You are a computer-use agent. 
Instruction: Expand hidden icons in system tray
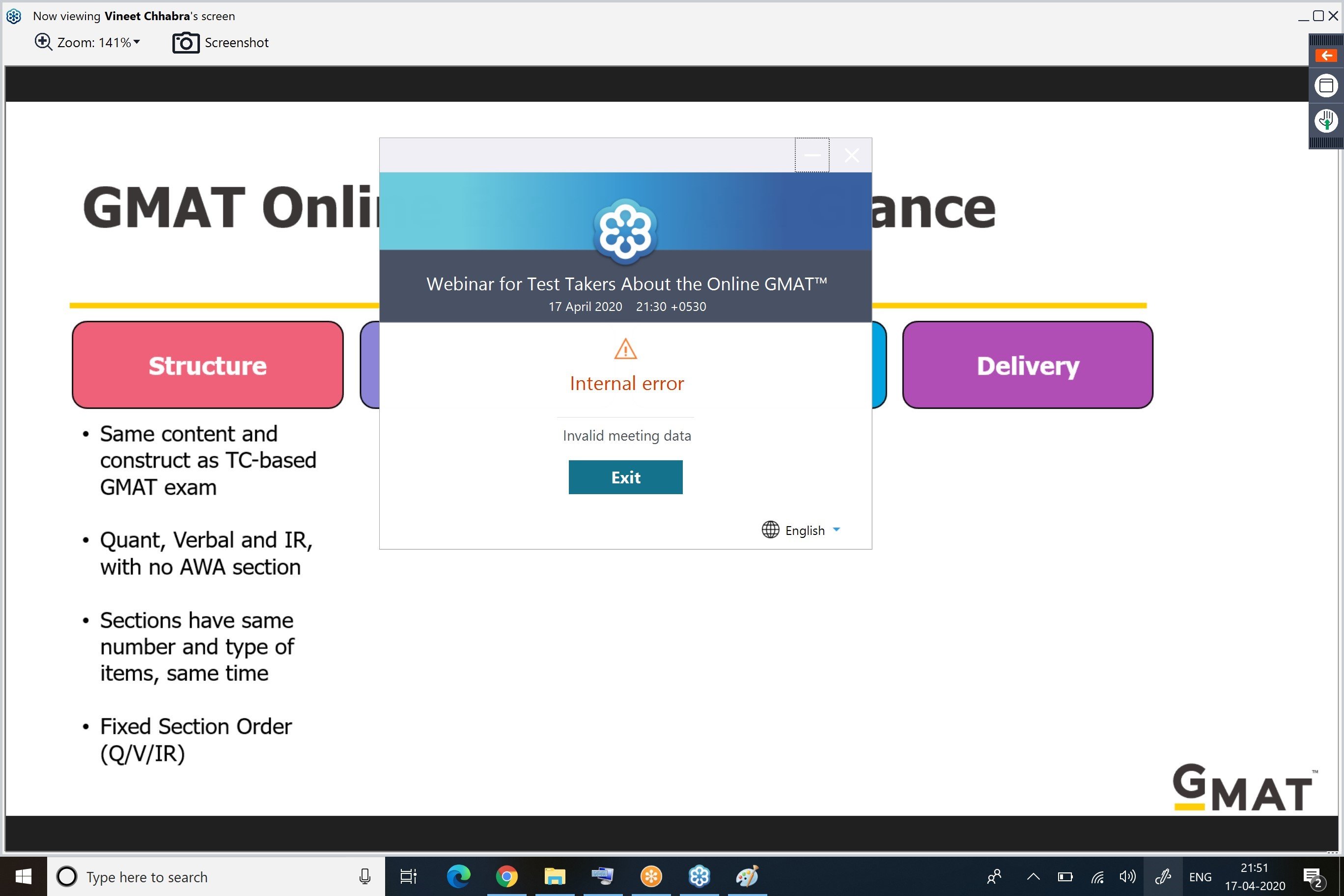[1033, 876]
